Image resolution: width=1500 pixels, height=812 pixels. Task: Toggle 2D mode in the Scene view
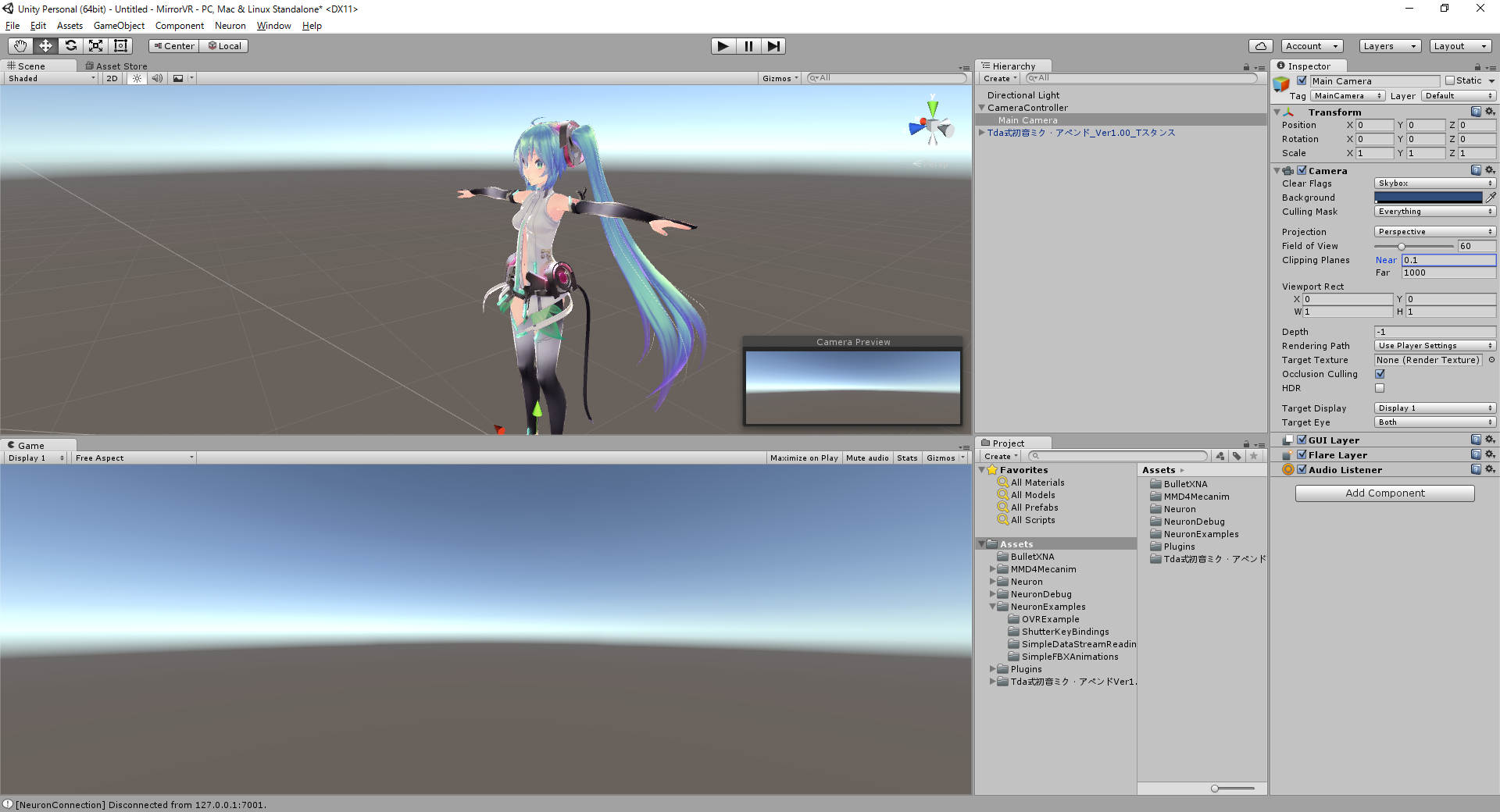tap(111, 78)
